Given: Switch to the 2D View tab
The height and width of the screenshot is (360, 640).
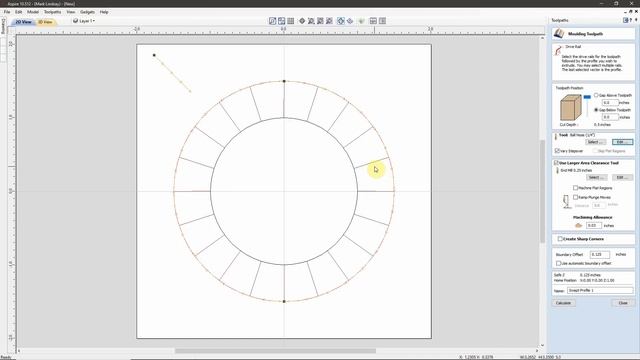Looking at the screenshot, I should click(23, 22).
